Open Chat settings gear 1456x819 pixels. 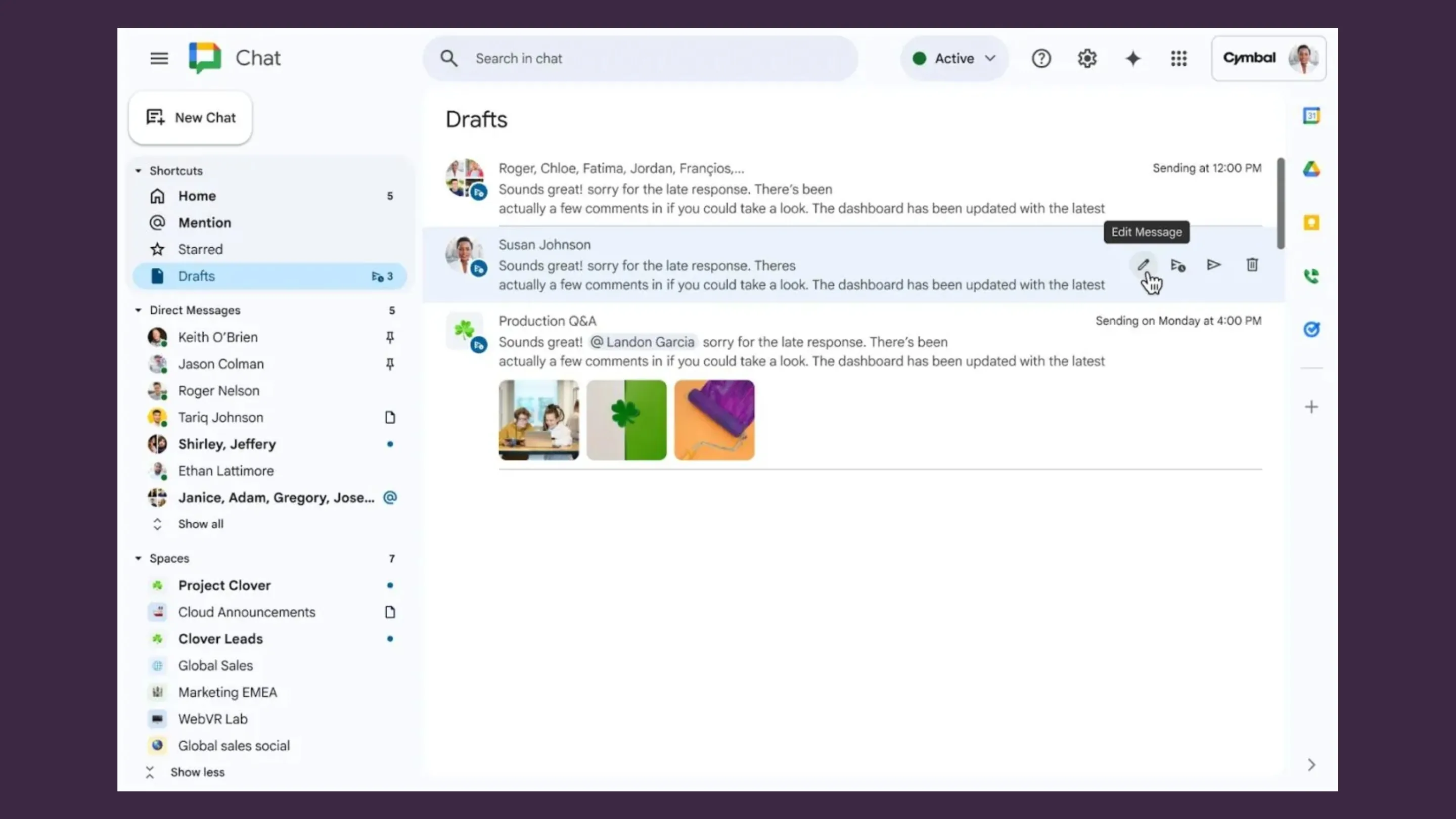pos(1086,58)
